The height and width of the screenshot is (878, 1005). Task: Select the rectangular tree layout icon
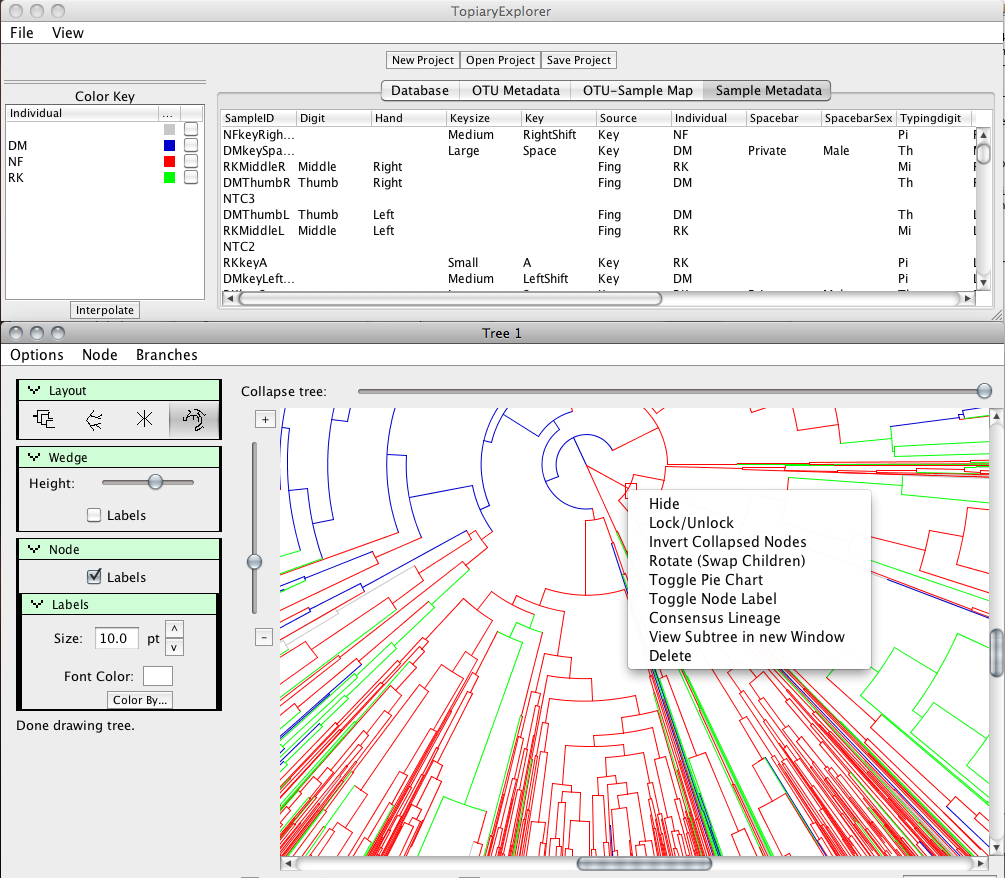click(44, 419)
